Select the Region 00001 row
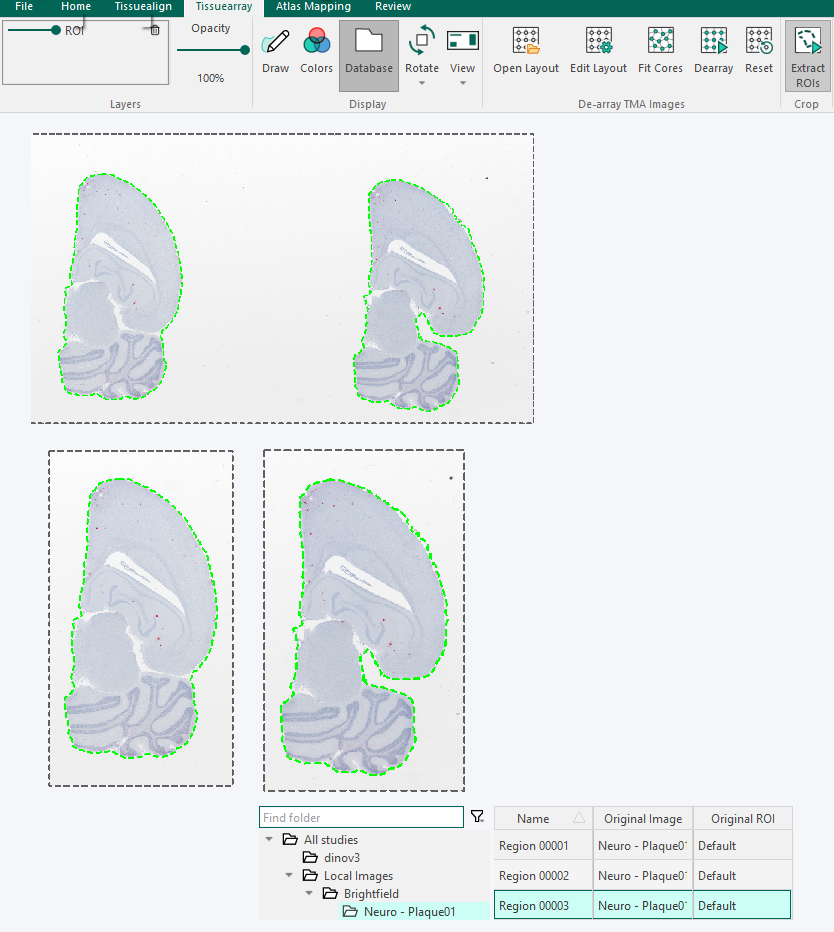The height and width of the screenshot is (932, 834). click(643, 845)
